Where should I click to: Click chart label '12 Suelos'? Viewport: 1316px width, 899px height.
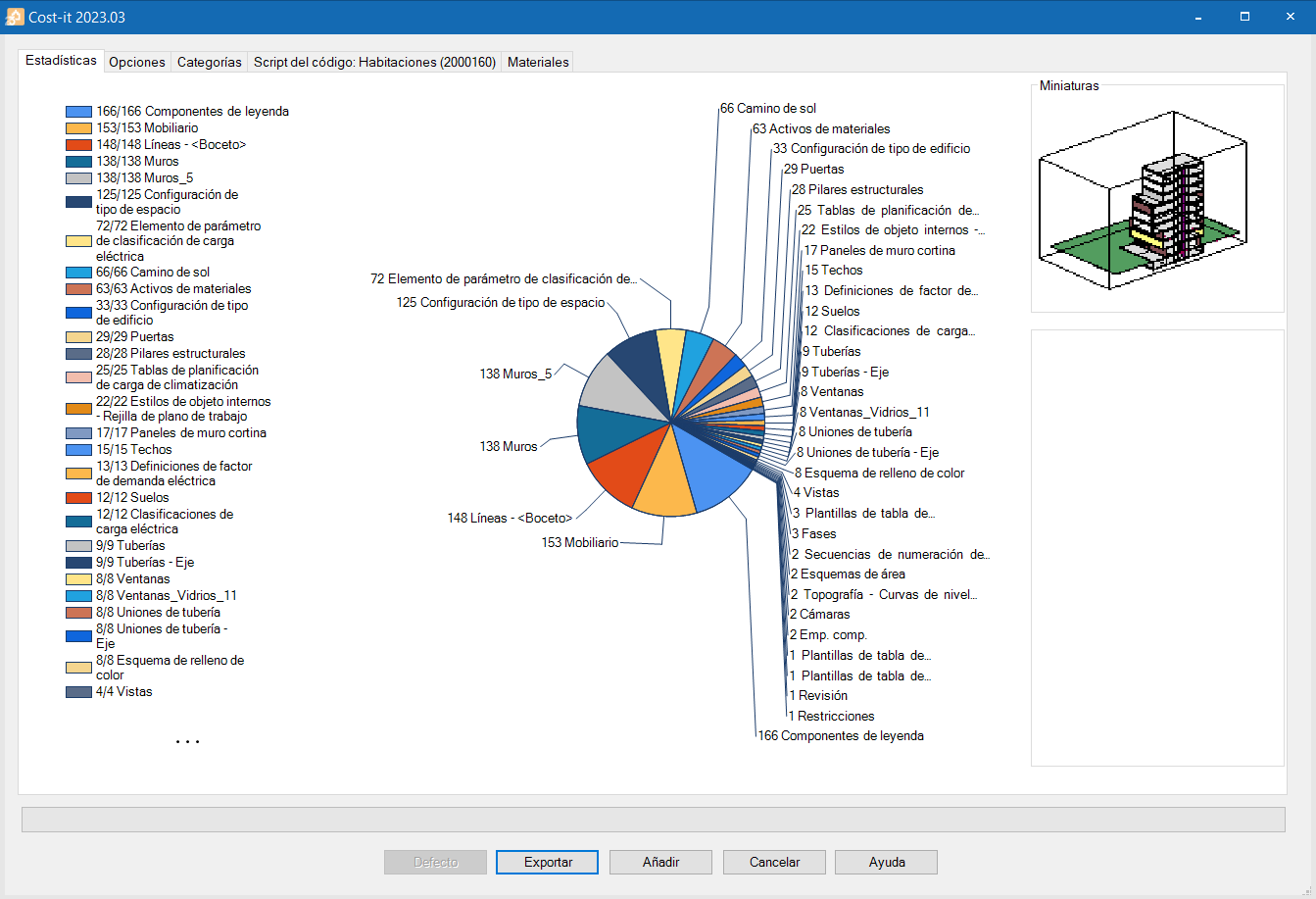(x=833, y=311)
